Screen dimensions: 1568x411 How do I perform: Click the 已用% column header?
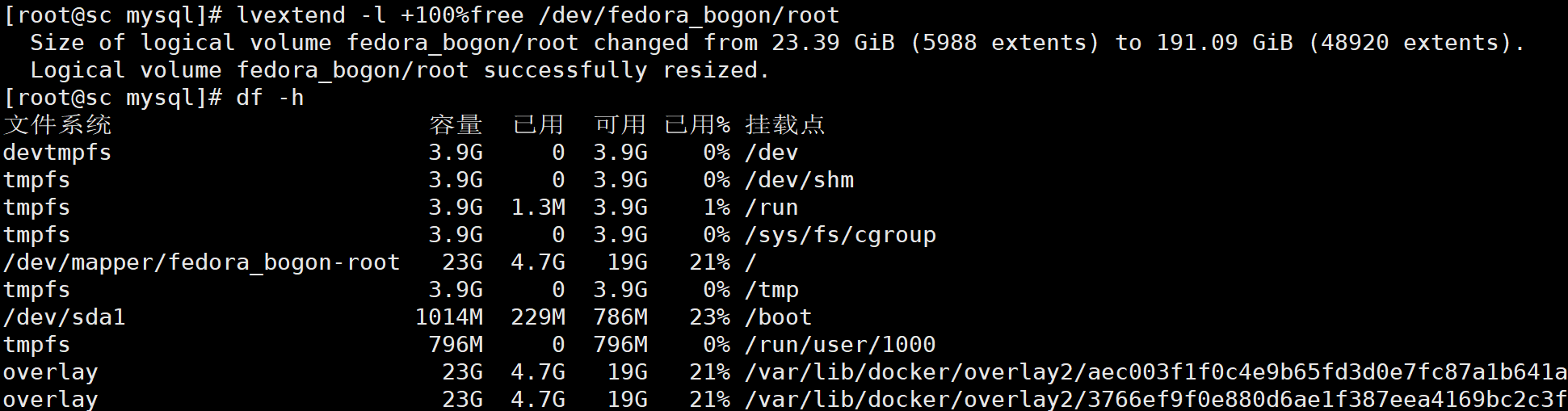(696, 125)
